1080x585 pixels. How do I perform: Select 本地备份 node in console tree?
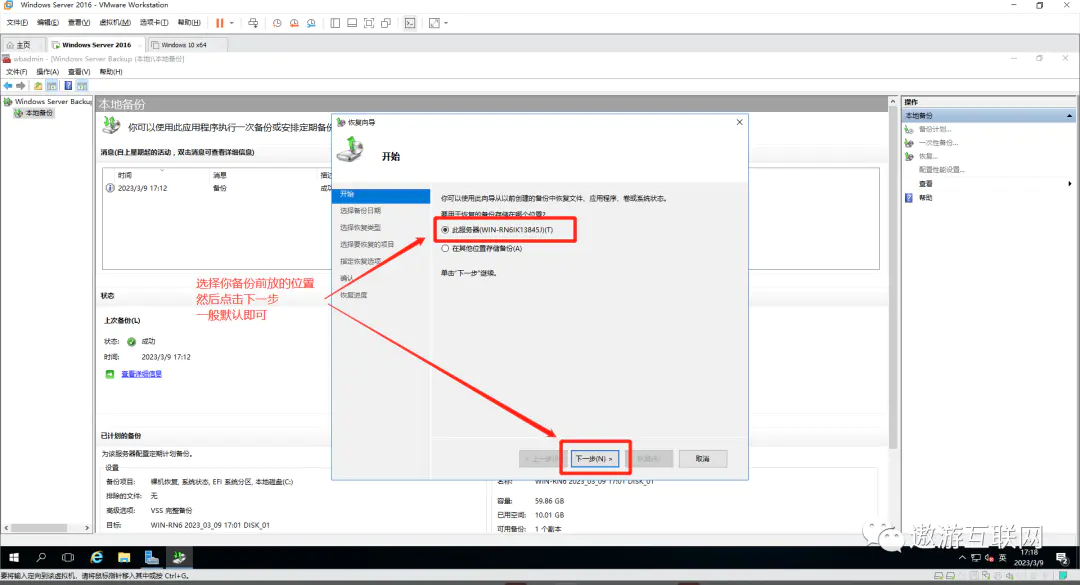coord(34,113)
